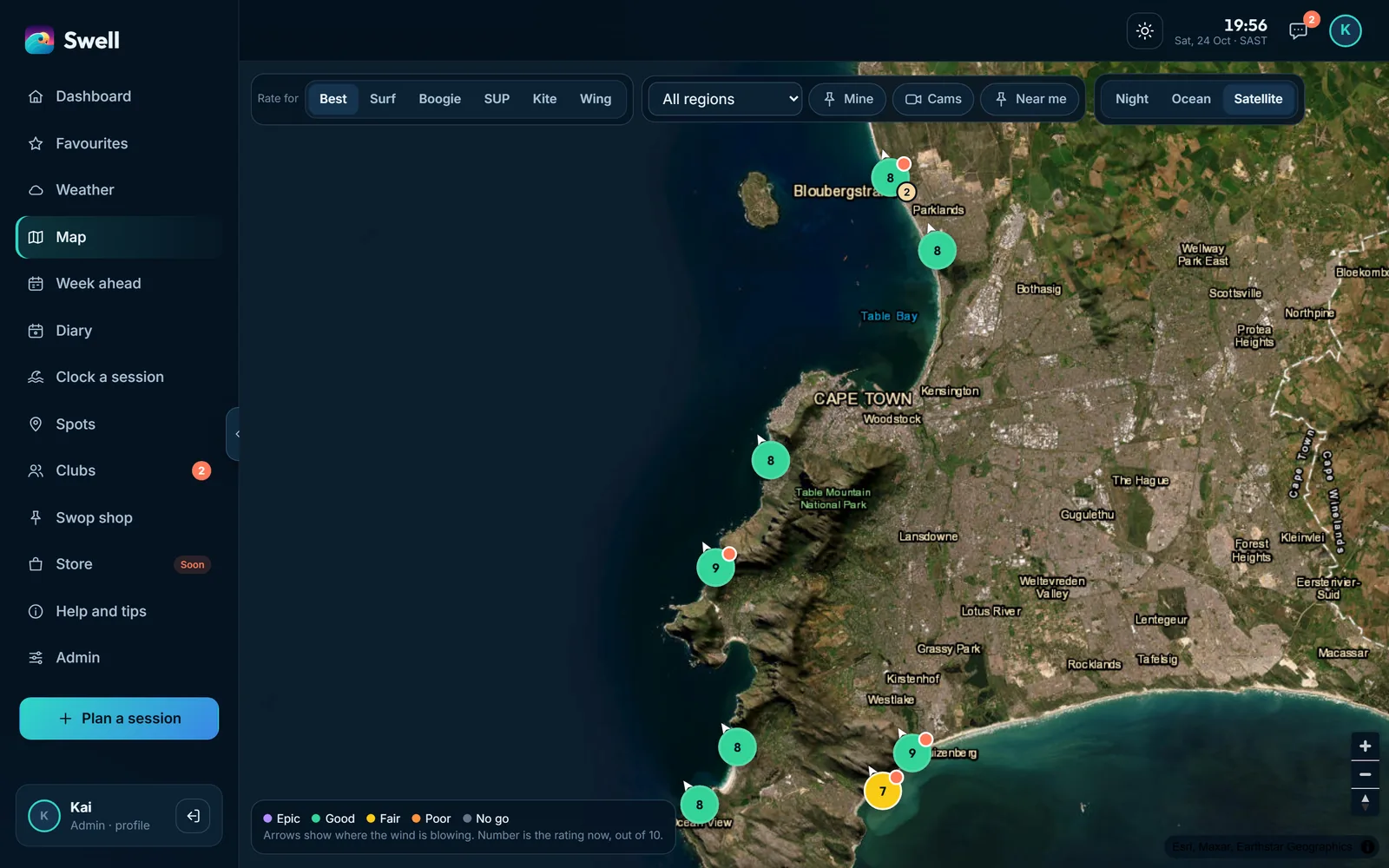
Task: Click spot marker 8 near Parklands
Action: point(937,251)
